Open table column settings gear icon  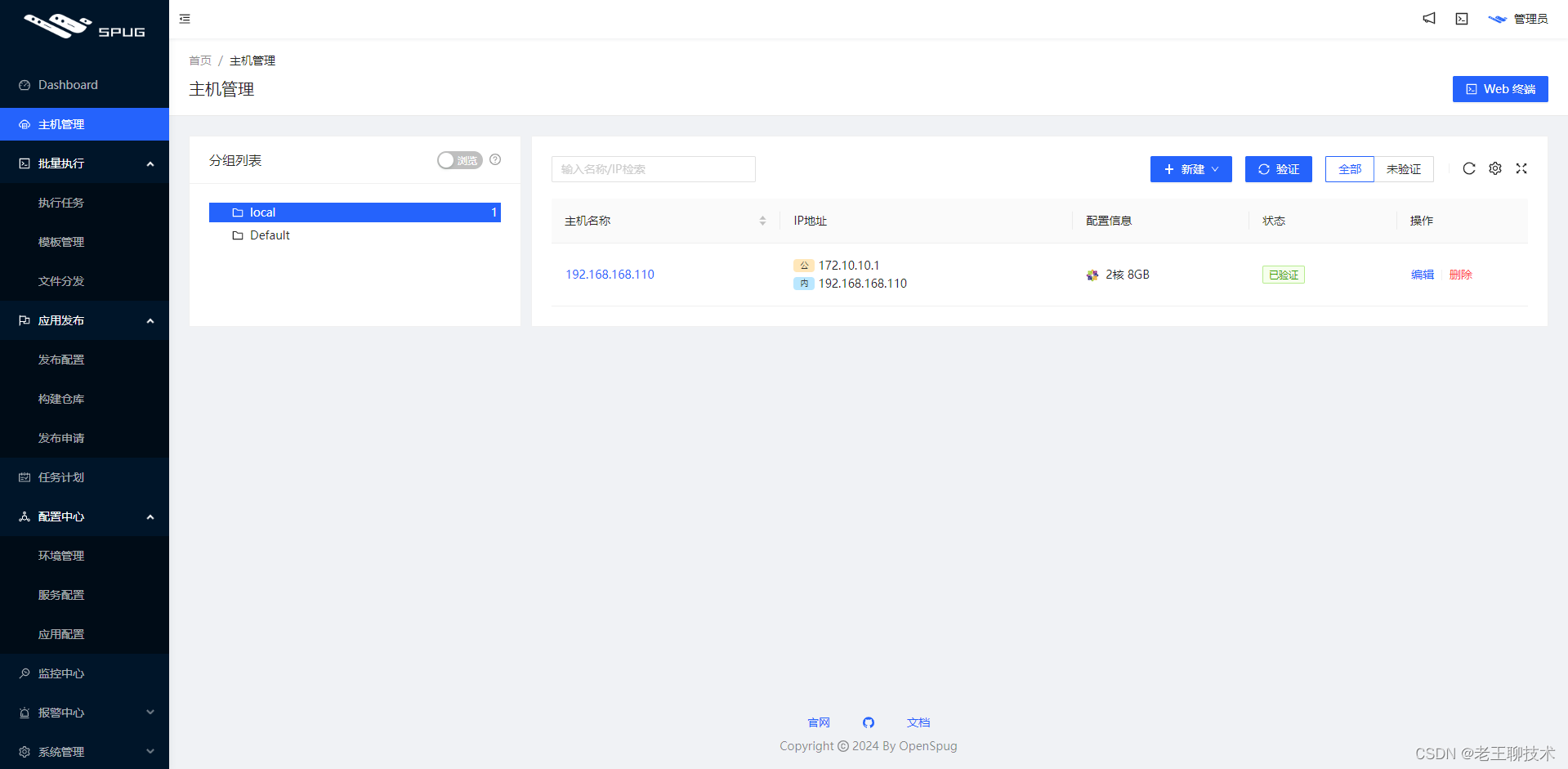click(1495, 168)
